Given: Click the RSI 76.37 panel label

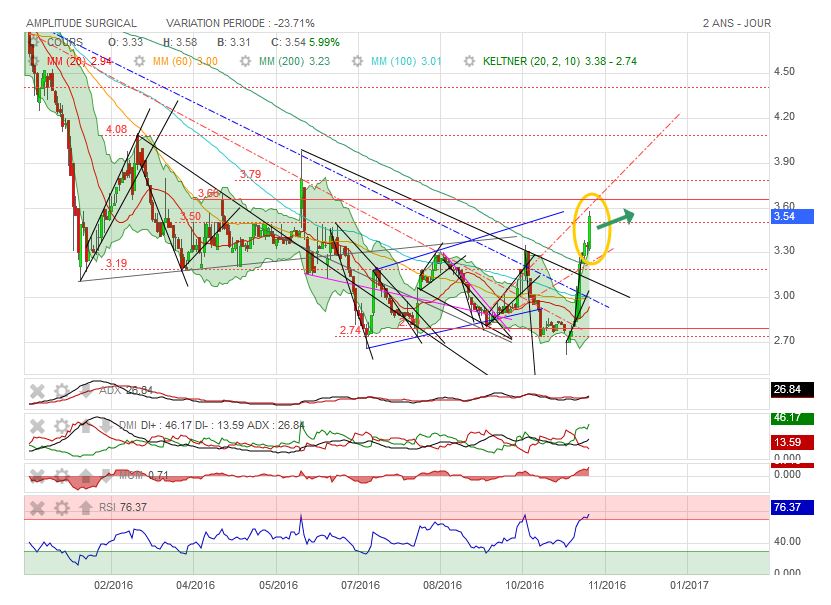Looking at the screenshot, I should click(x=123, y=508).
